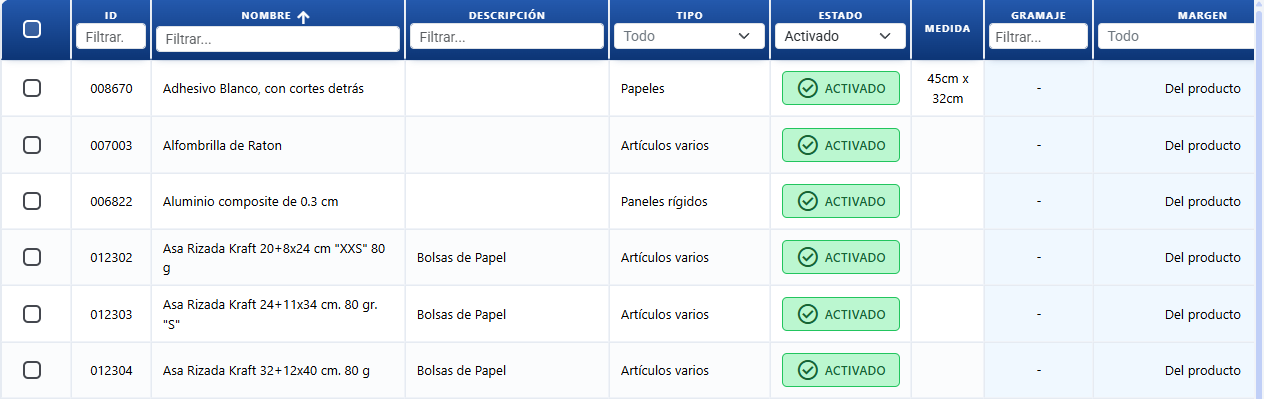Click the MARGEN column header label
This screenshot has height=399, width=1264.
(1202, 16)
